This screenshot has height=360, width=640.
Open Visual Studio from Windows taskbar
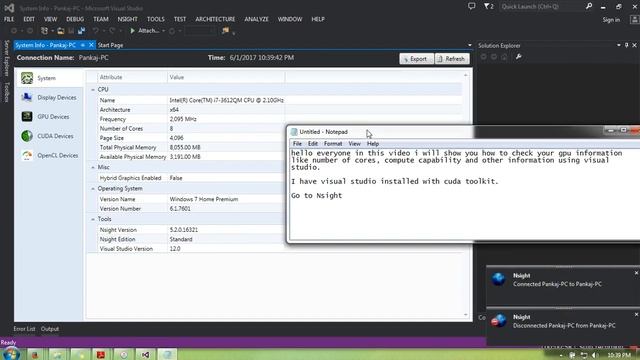(x=145, y=354)
